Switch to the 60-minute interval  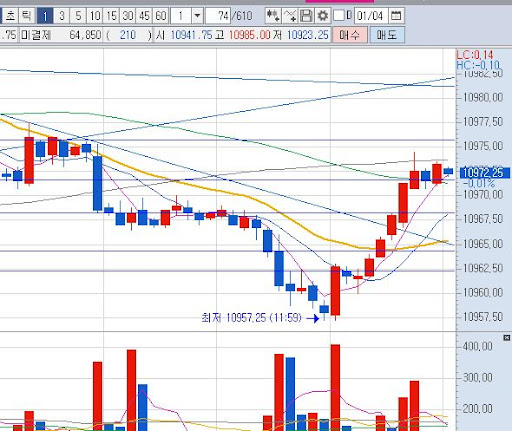click(161, 16)
